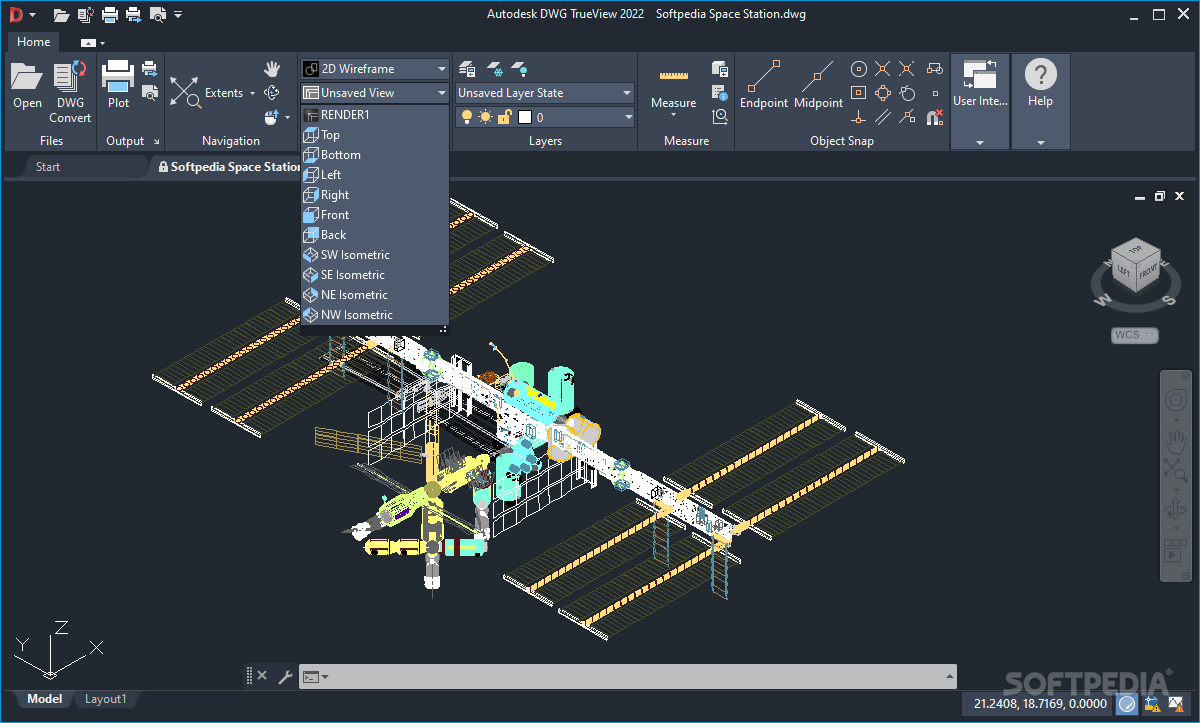
Task: Open the navigation bar SteeringWheel icon
Action: pyautogui.click(x=1175, y=402)
